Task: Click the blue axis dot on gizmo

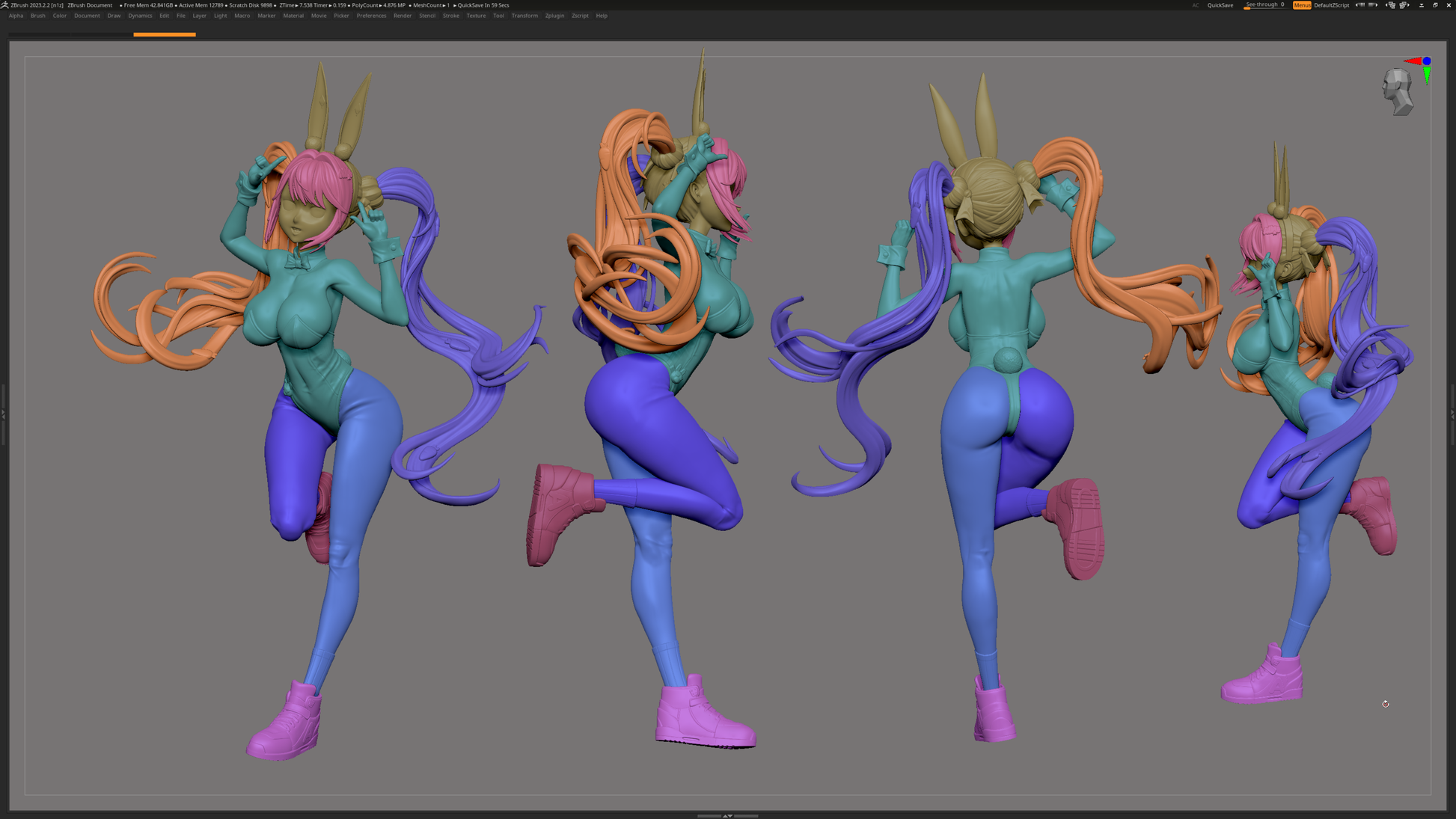Action: coord(1427,61)
